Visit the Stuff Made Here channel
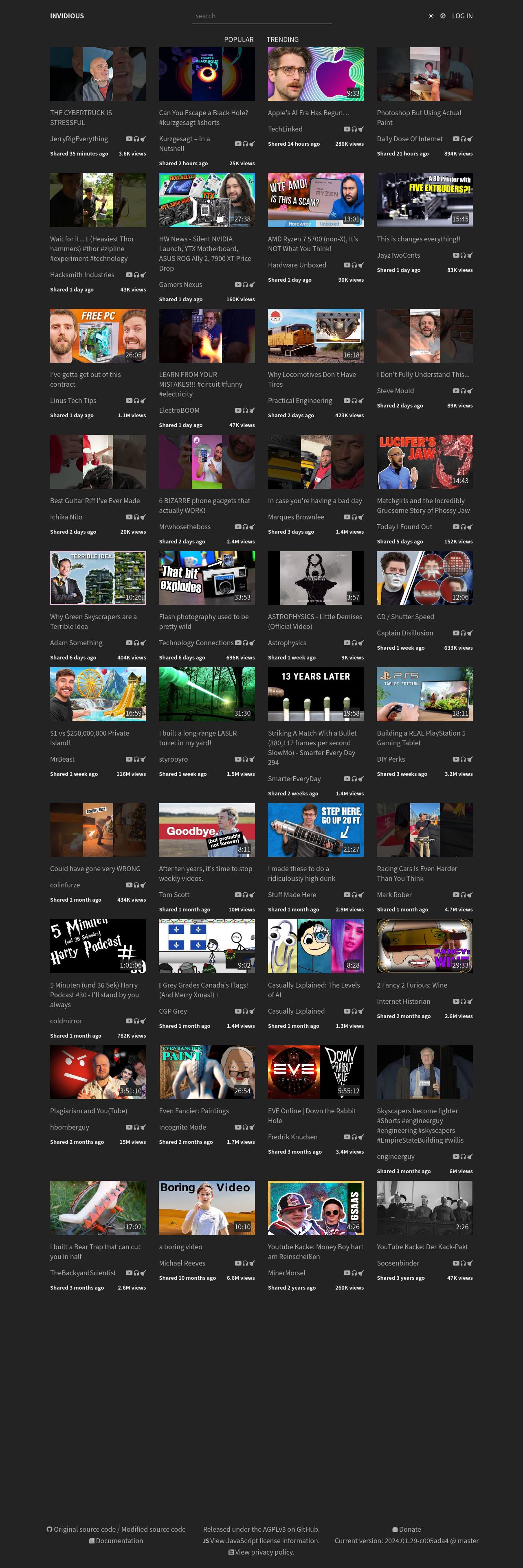 (292, 895)
